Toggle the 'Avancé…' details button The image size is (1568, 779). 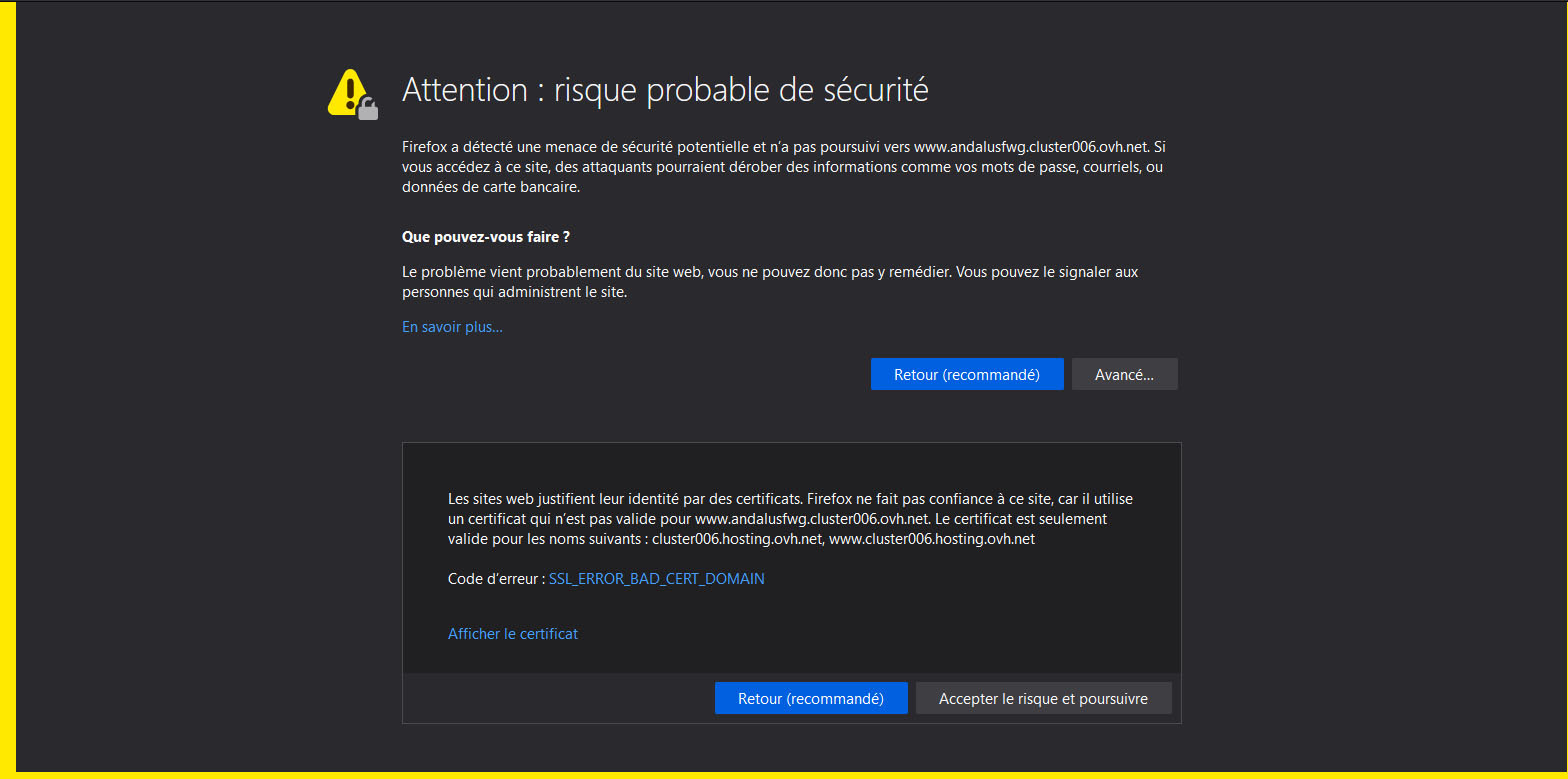pyautogui.click(x=1124, y=374)
